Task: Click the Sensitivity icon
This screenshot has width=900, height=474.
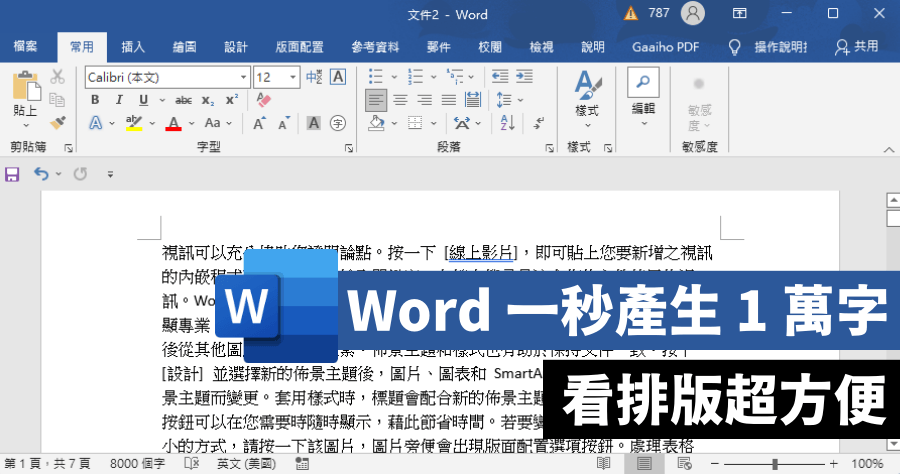Action: click(x=699, y=84)
